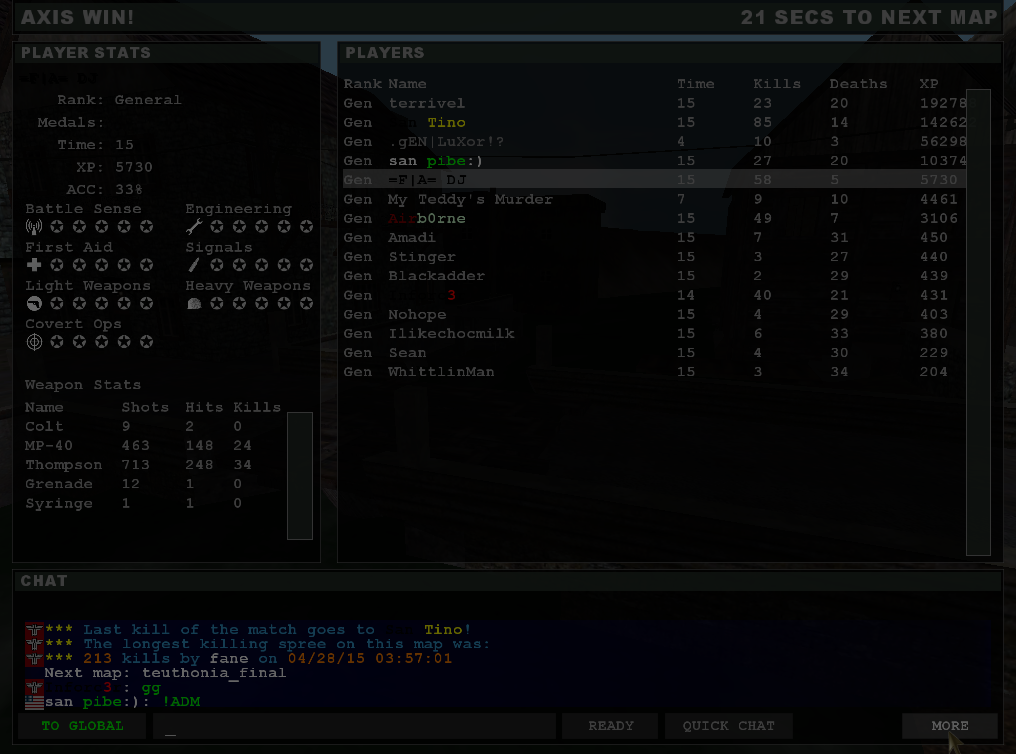This screenshot has height=754, width=1016.
Task: Select player WhittlinMan in the list
Action: click(x=654, y=372)
